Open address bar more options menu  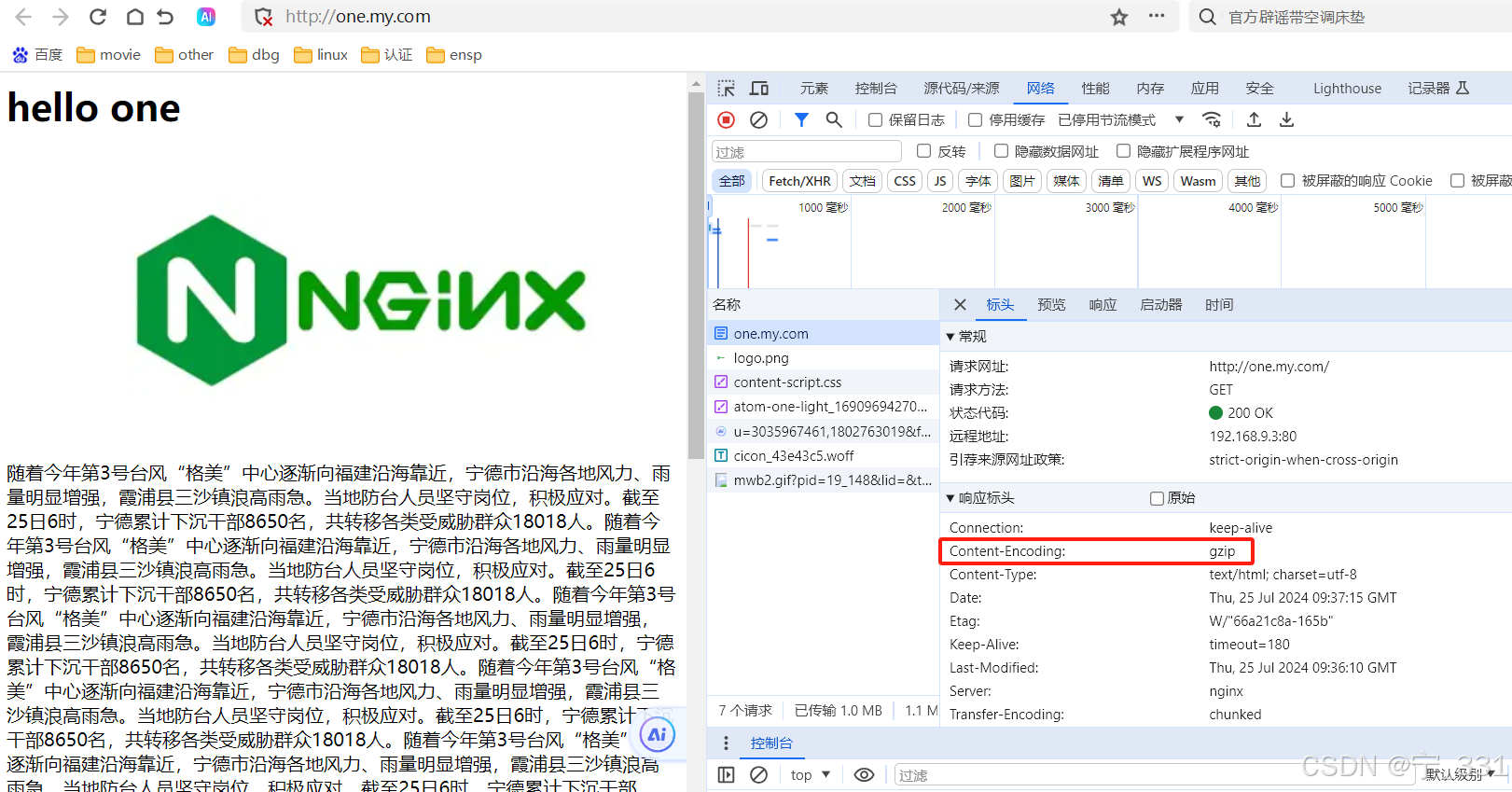[1157, 16]
